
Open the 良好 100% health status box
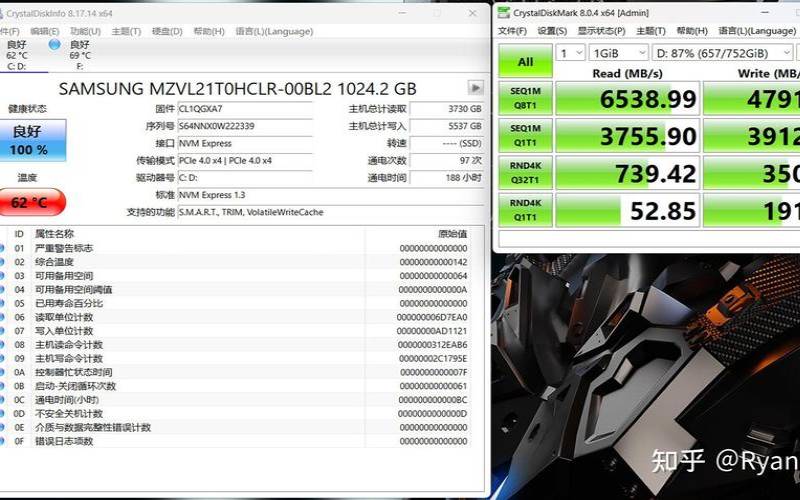(x=32, y=140)
